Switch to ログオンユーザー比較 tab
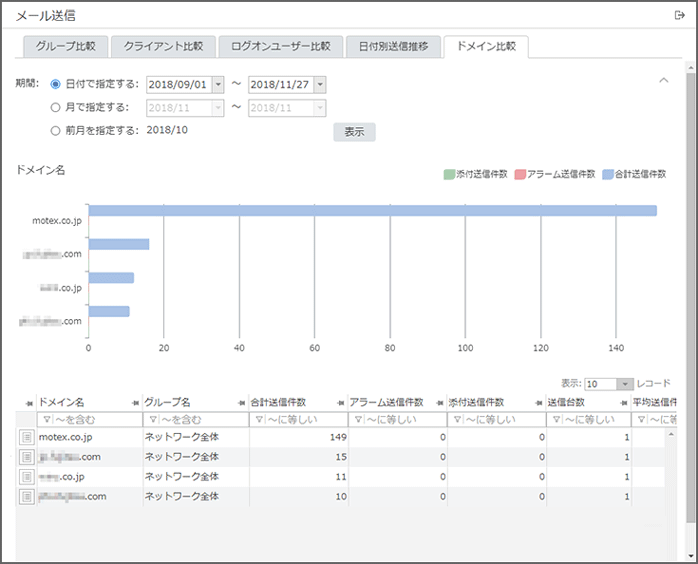 281,46
